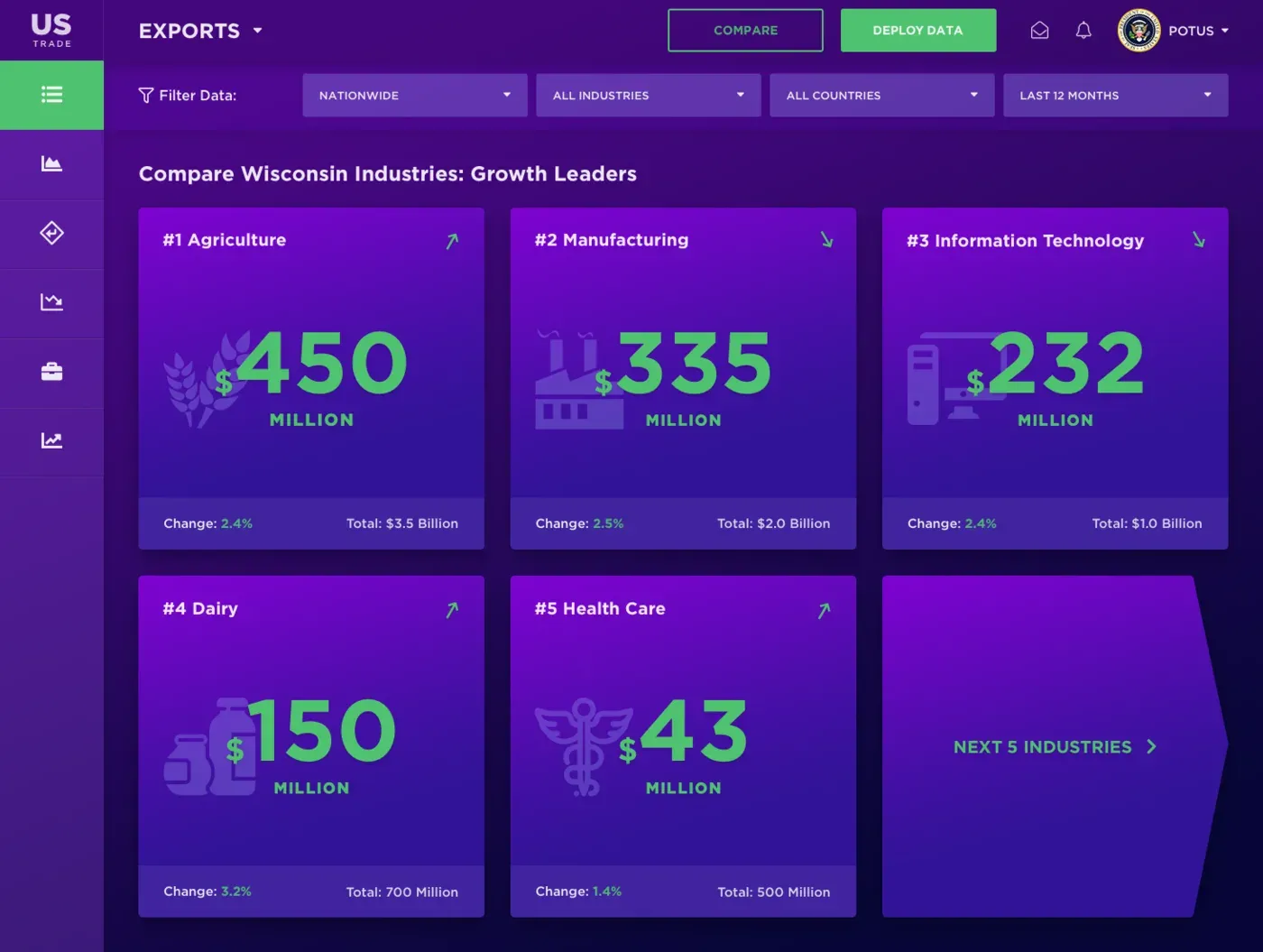Click the Information Technology downward trend arrow

click(x=1198, y=239)
